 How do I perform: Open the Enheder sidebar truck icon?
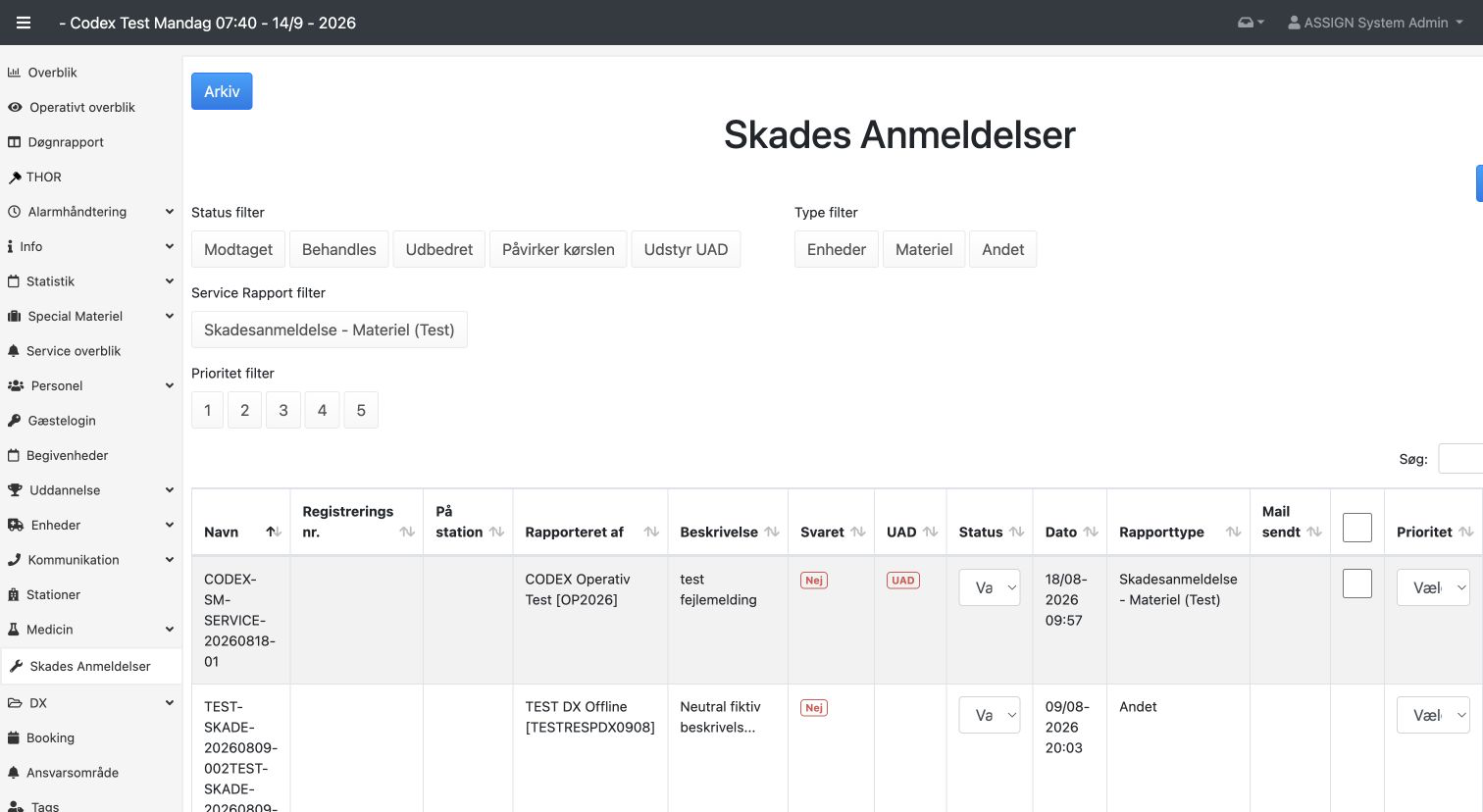tap(15, 526)
